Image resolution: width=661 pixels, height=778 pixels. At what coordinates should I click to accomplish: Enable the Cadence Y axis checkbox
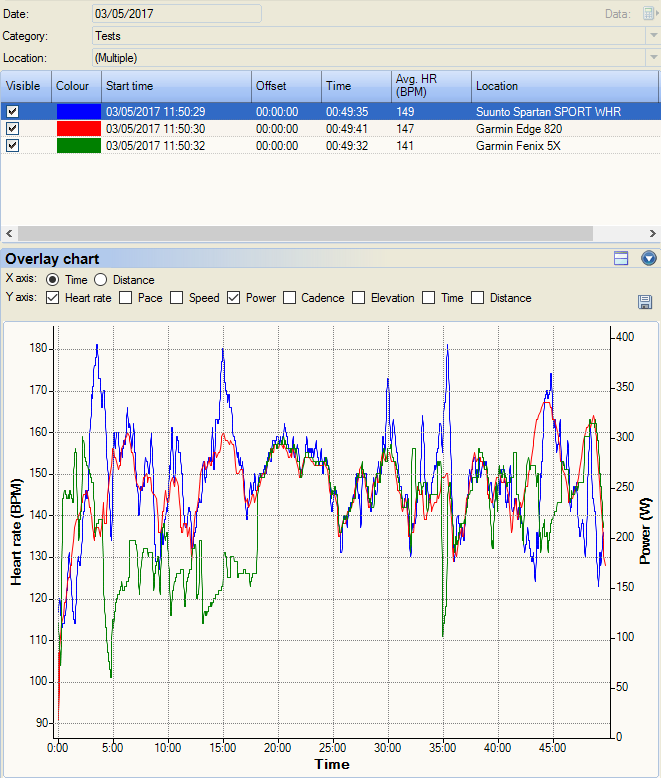290,298
